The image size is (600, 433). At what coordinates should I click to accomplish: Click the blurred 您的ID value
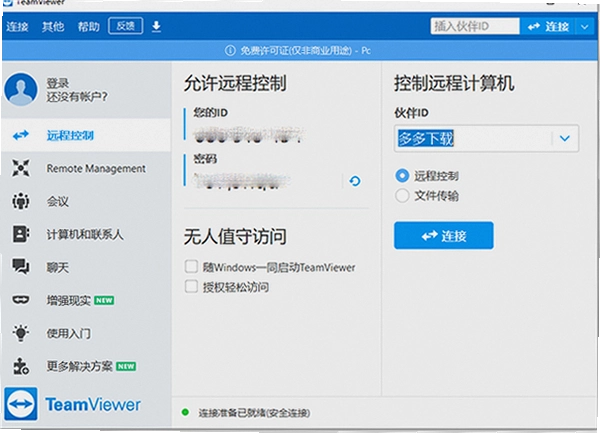click(x=249, y=134)
